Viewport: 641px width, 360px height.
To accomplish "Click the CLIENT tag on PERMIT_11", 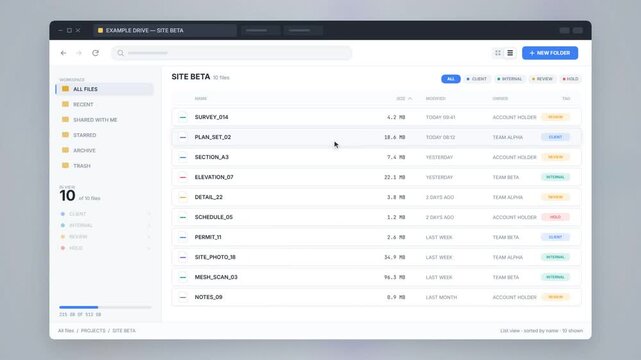I will 555,237.
